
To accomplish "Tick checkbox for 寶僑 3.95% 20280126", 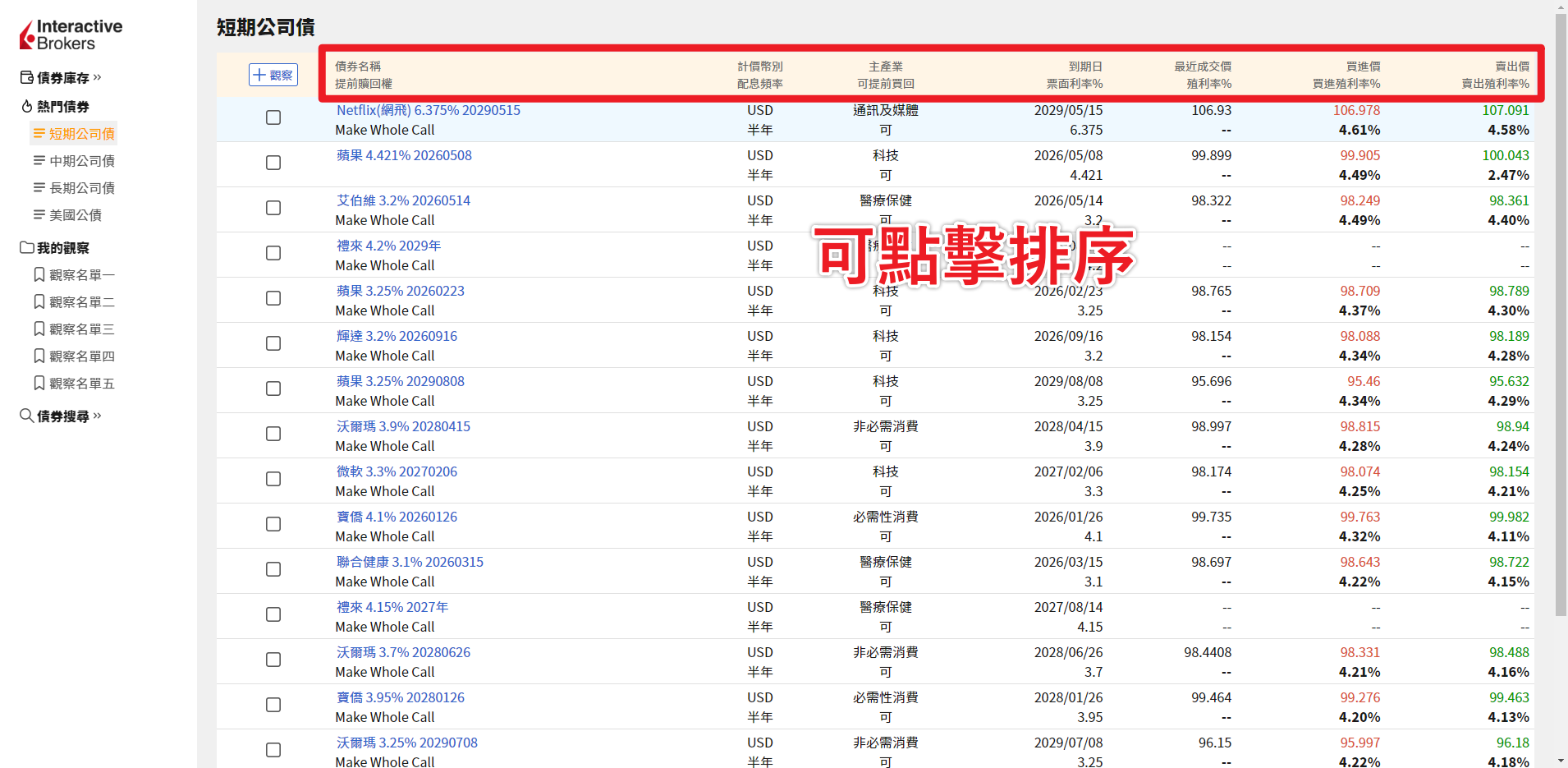I will point(273,705).
